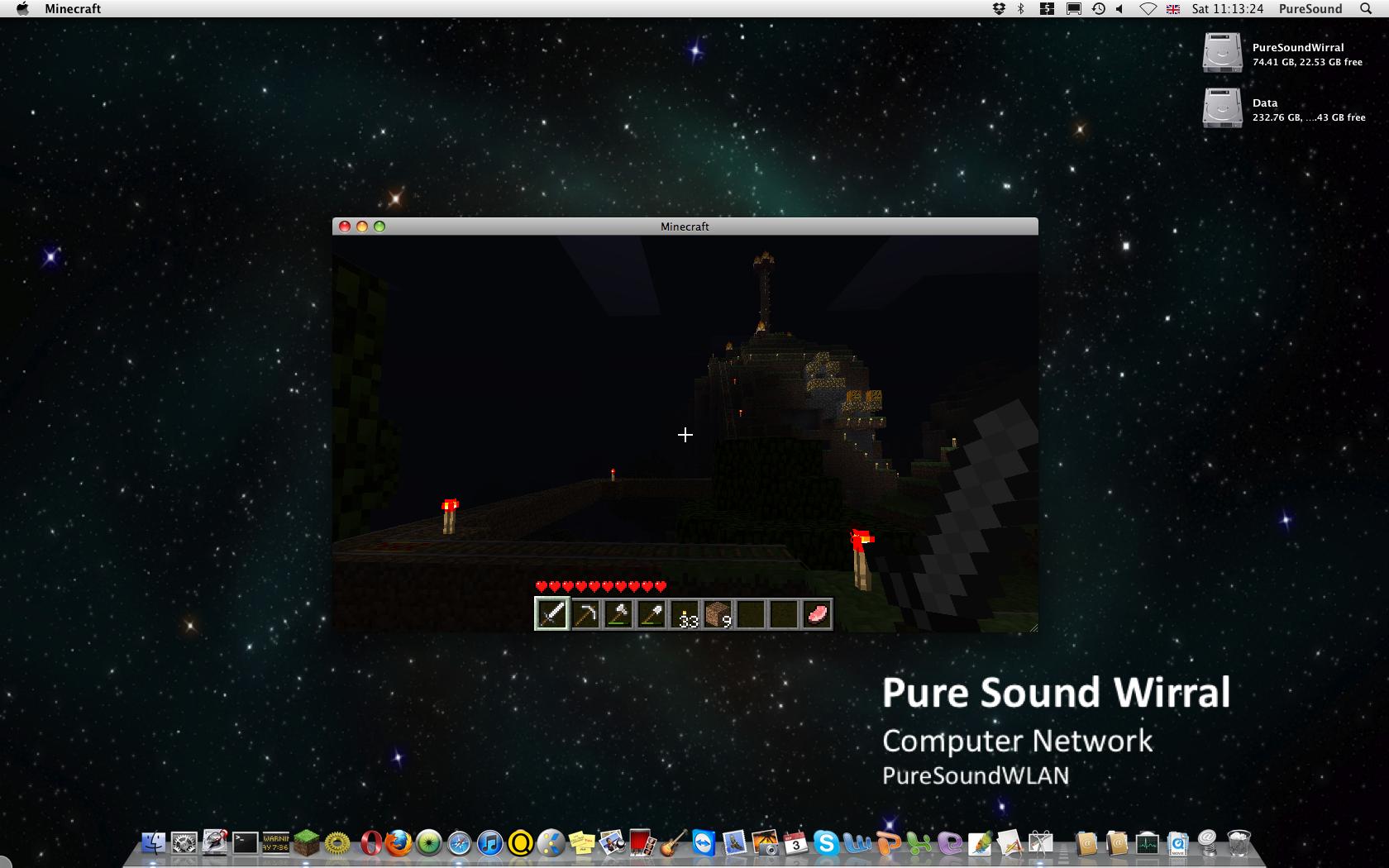Select the sword in the Minecraft hotbar

(551, 614)
